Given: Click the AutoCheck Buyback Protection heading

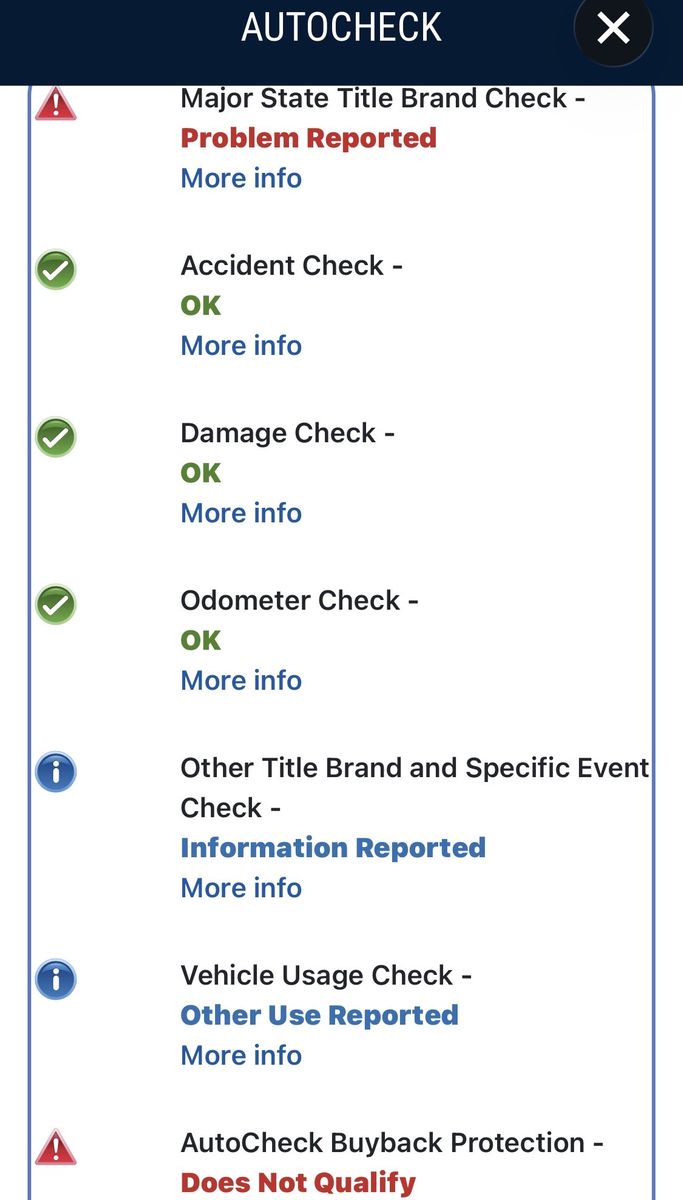Looking at the screenshot, I should 391,1142.
